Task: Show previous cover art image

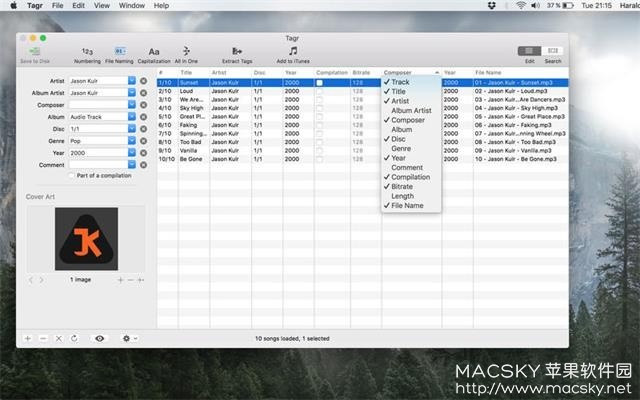Action: point(31,280)
